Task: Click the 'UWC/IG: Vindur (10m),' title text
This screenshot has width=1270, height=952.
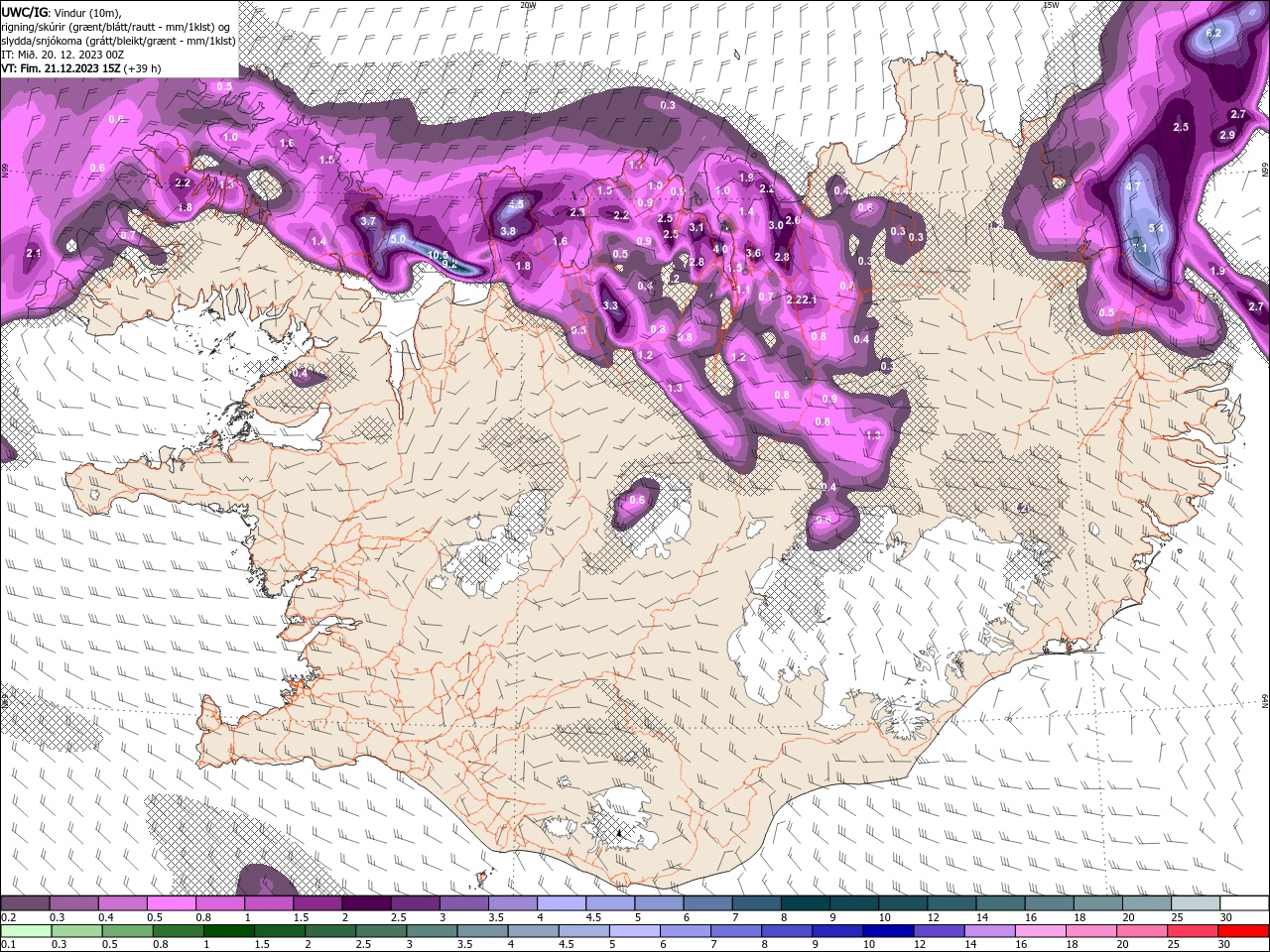Action: pyautogui.click(x=62, y=12)
